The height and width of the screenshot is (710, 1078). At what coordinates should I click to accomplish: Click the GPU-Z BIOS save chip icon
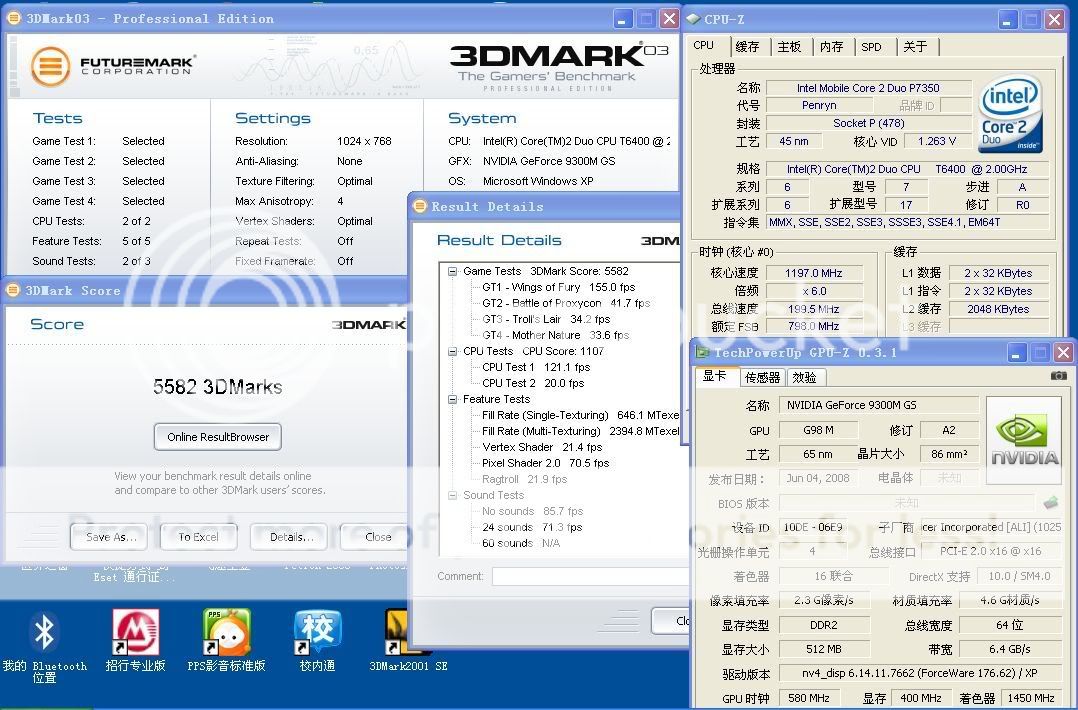point(1050,503)
